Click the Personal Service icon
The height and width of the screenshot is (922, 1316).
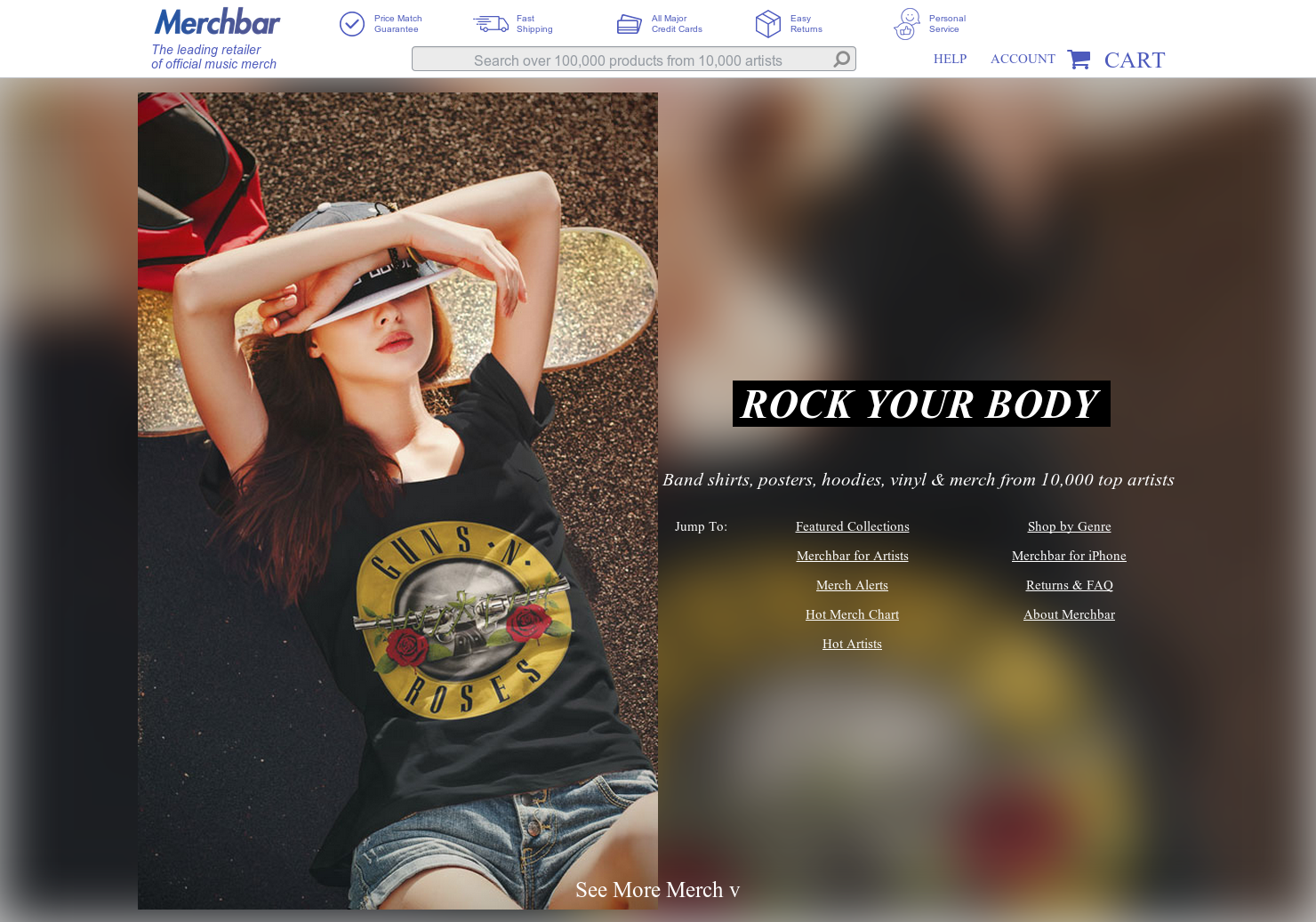[906, 24]
